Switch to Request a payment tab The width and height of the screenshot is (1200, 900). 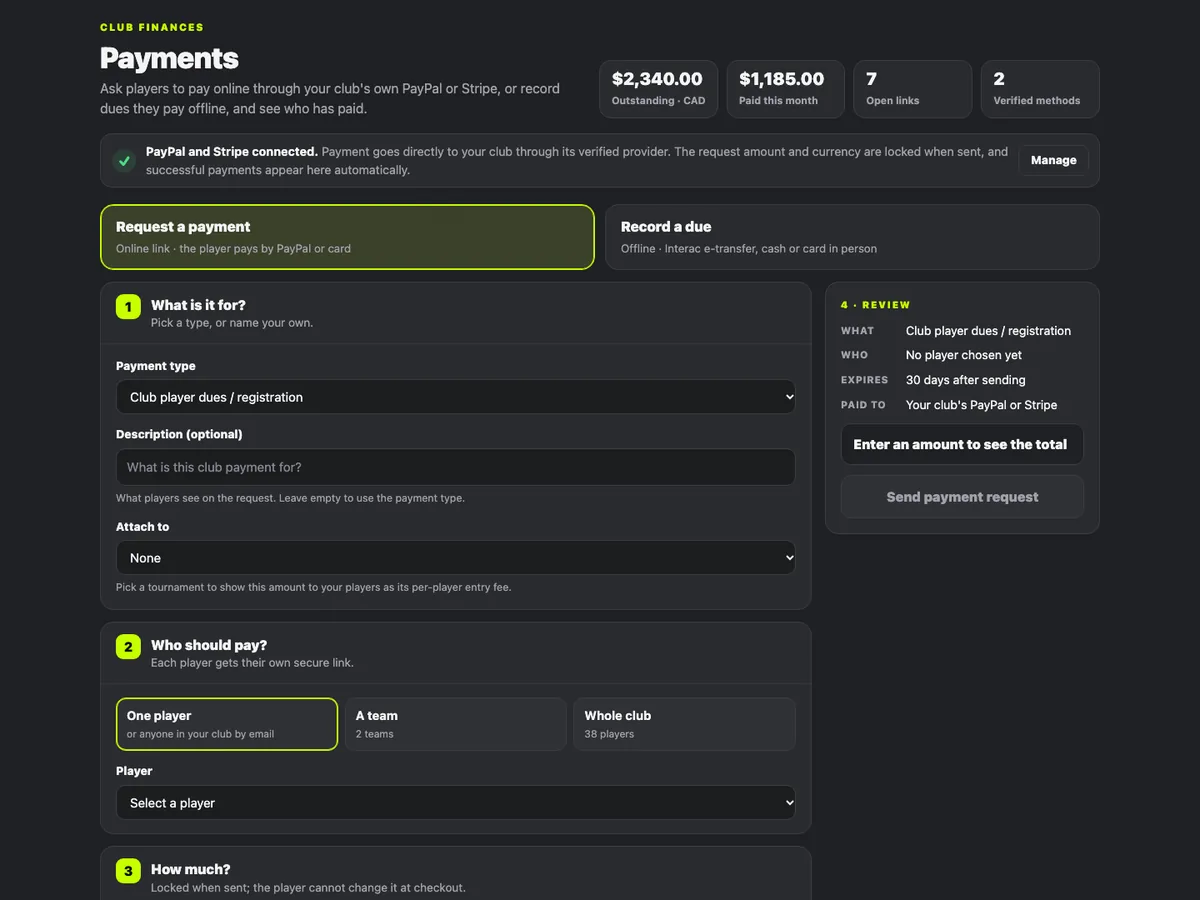point(347,237)
